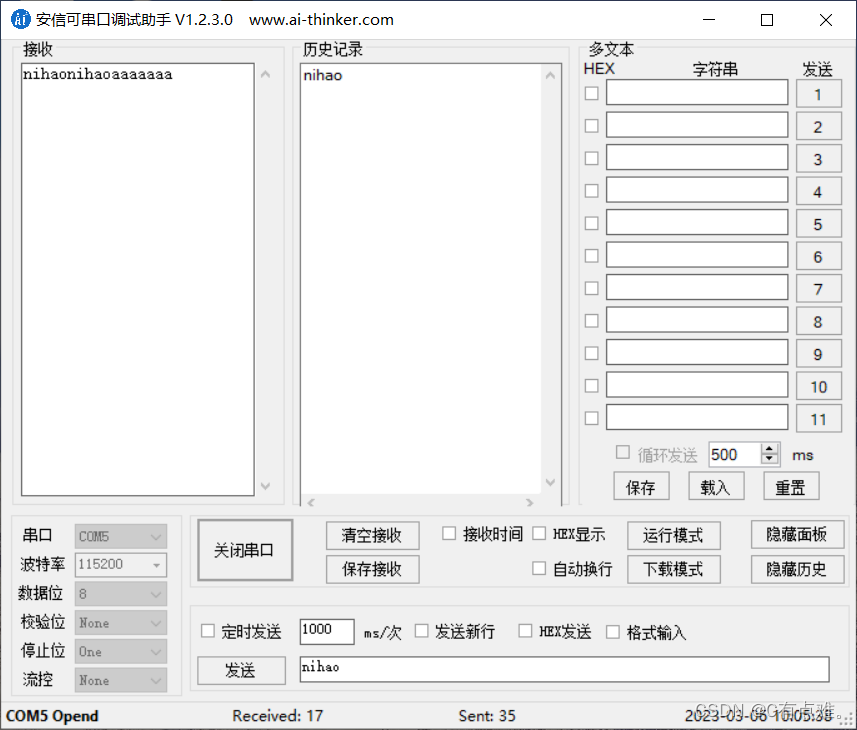Viewport: 857px width, 730px height.
Task: Click the multi-text 重置 button
Action: 791,486
